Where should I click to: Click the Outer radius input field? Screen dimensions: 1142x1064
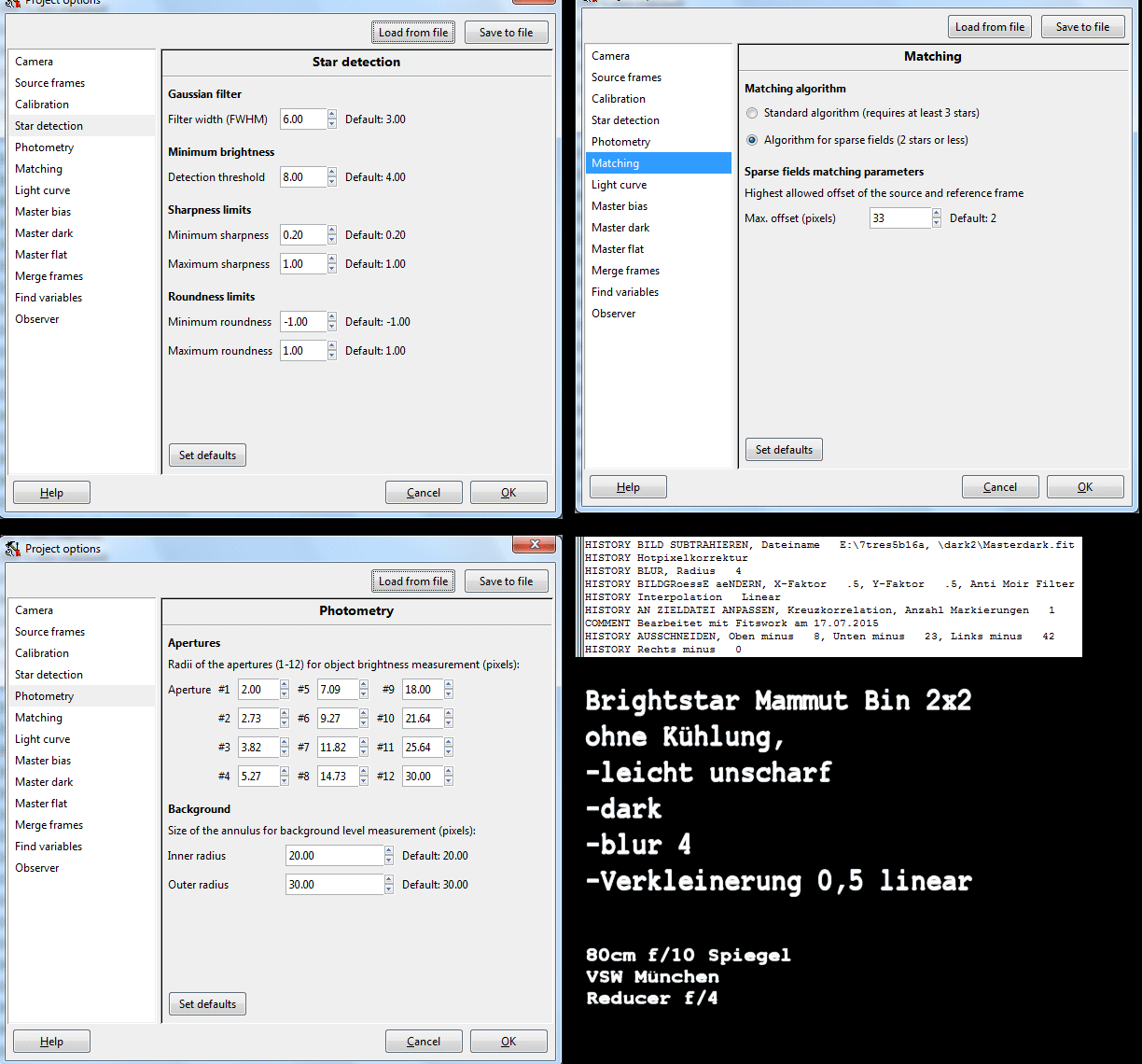tap(334, 885)
